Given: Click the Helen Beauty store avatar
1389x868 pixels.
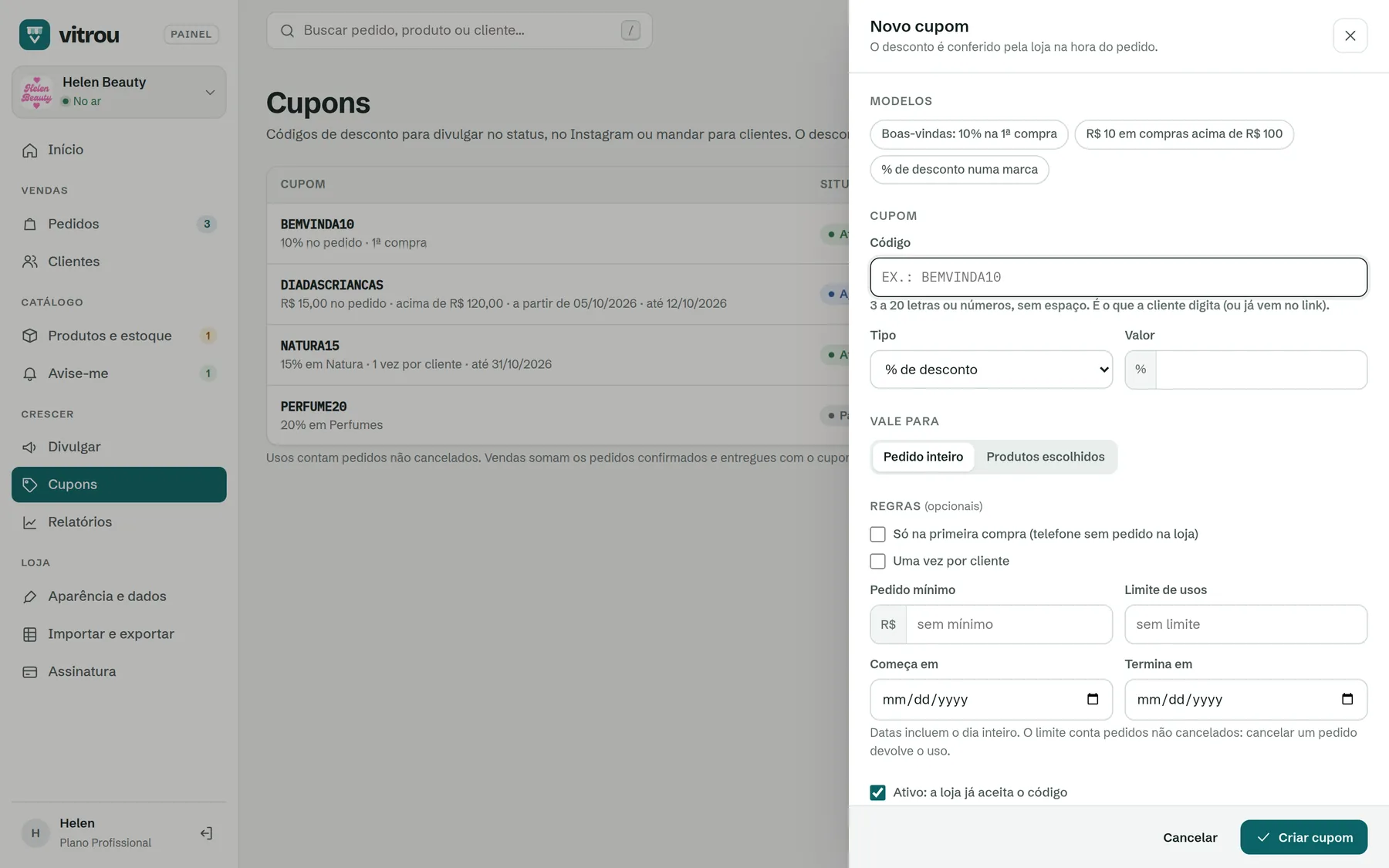Looking at the screenshot, I should click(x=37, y=92).
